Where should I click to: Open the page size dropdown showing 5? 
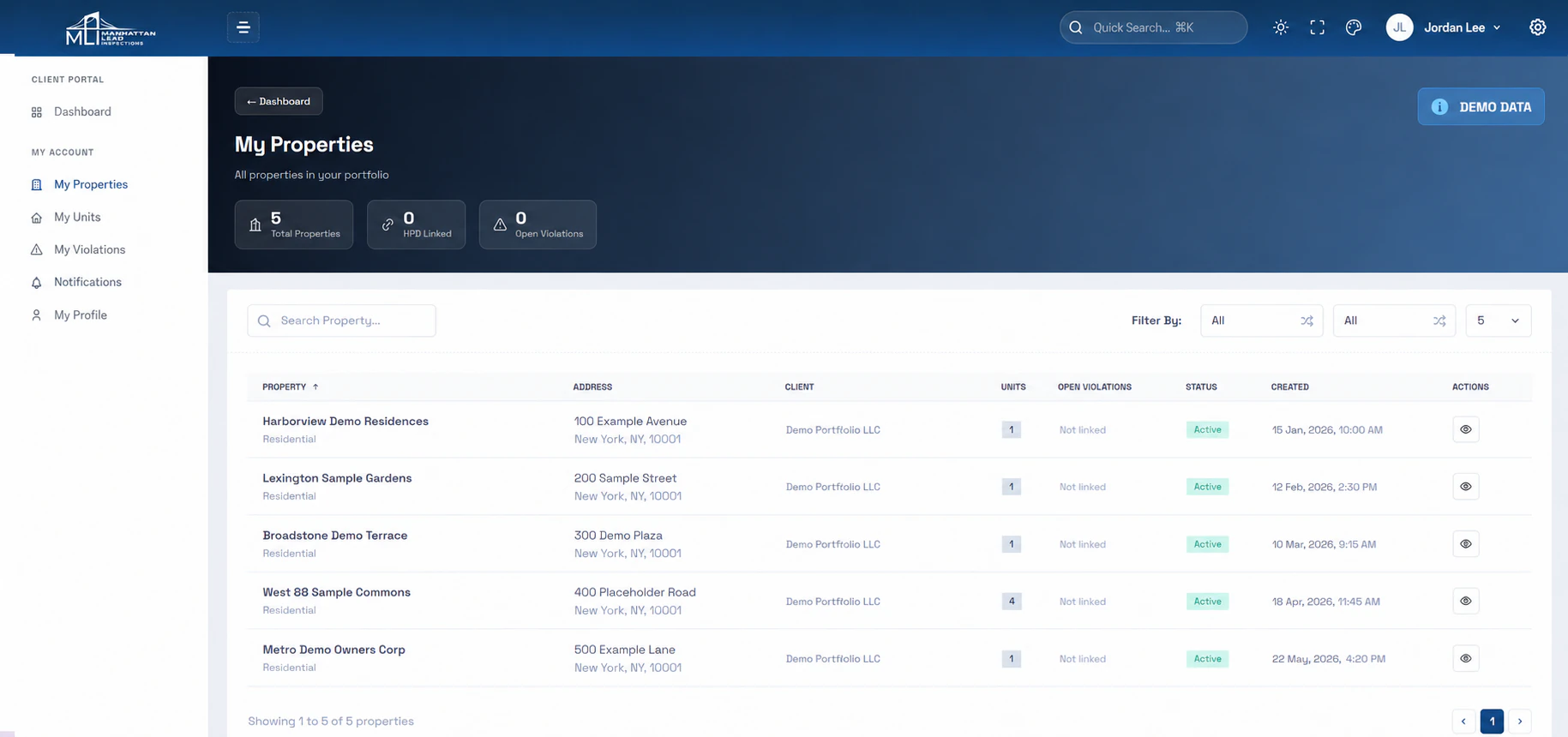[1499, 321]
